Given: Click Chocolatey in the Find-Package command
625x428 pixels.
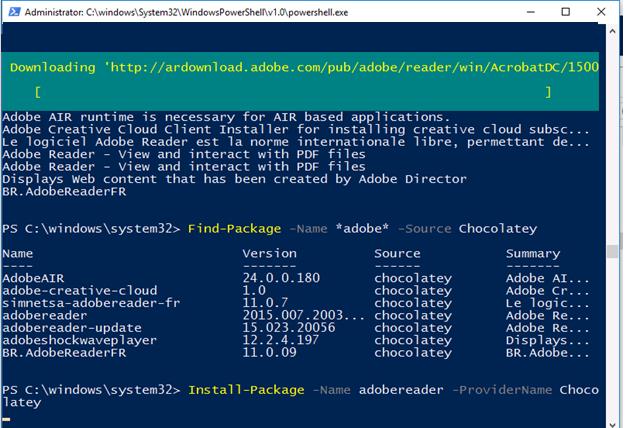Looking at the screenshot, I should pos(498,229).
